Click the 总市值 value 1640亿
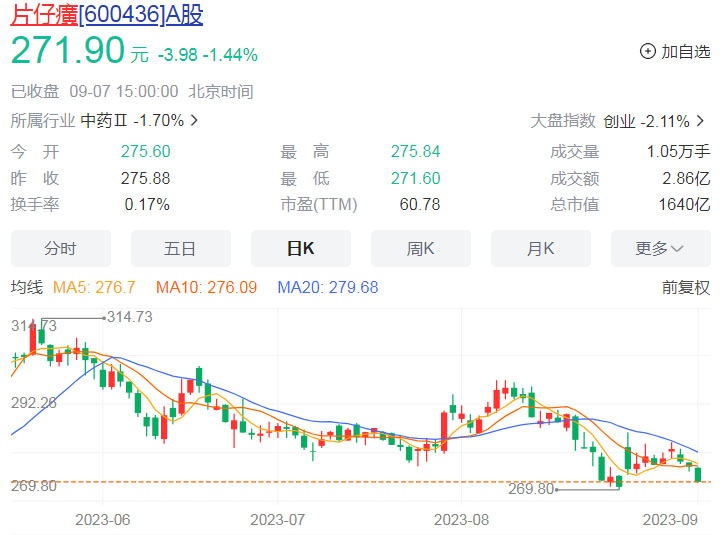 pos(684,204)
